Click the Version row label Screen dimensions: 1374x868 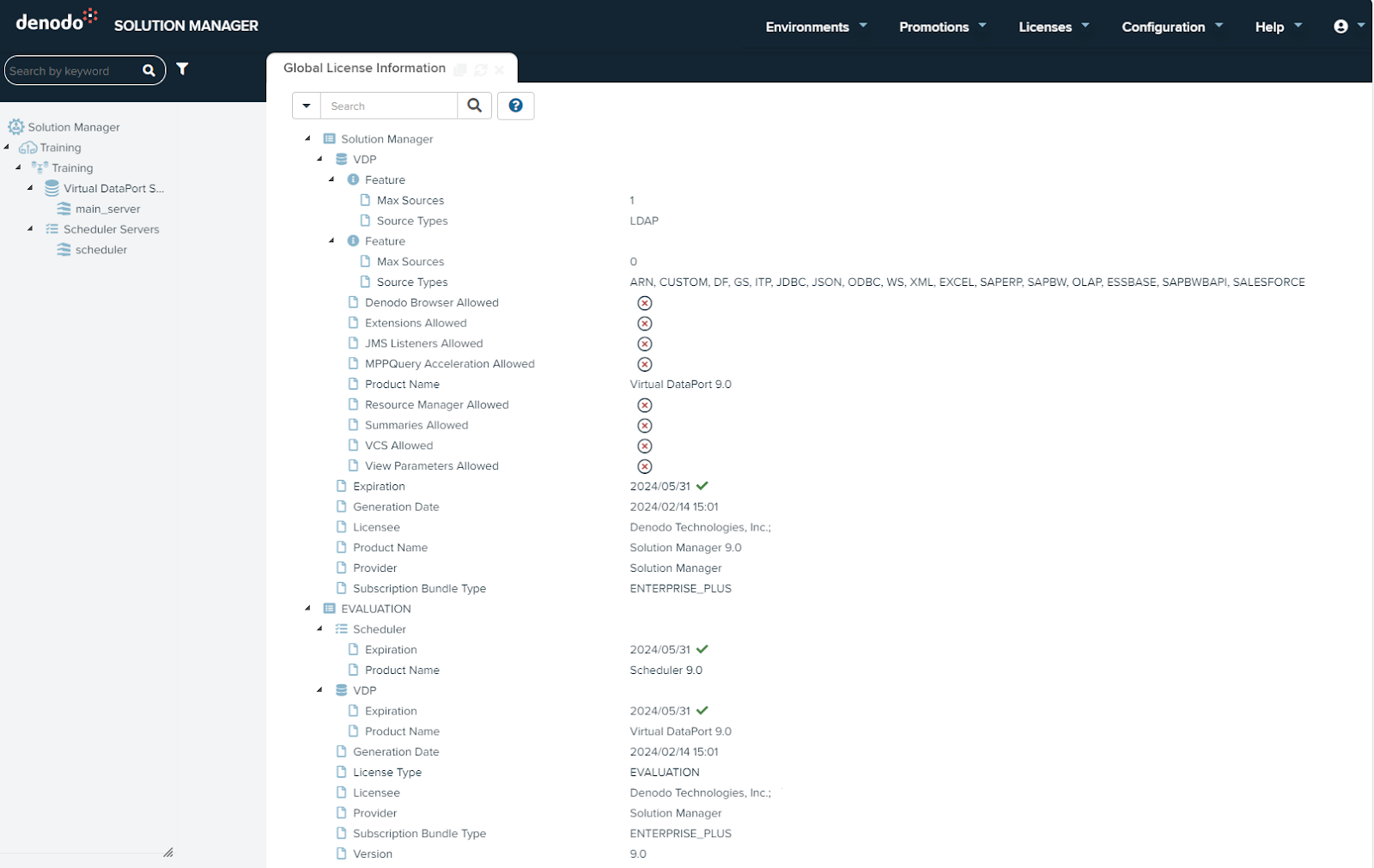click(x=373, y=853)
